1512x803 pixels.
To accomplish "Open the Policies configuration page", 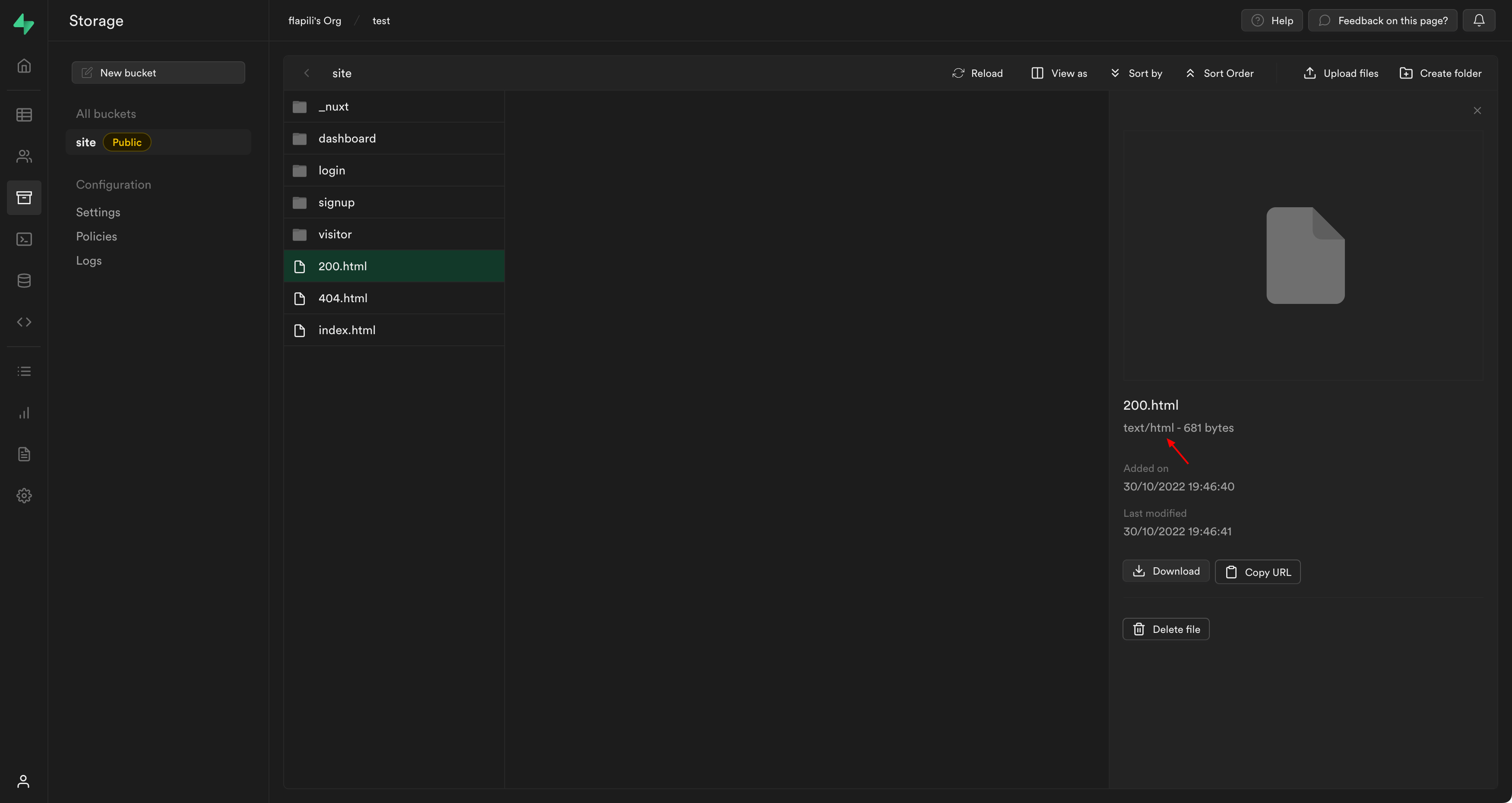I will 96,237.
